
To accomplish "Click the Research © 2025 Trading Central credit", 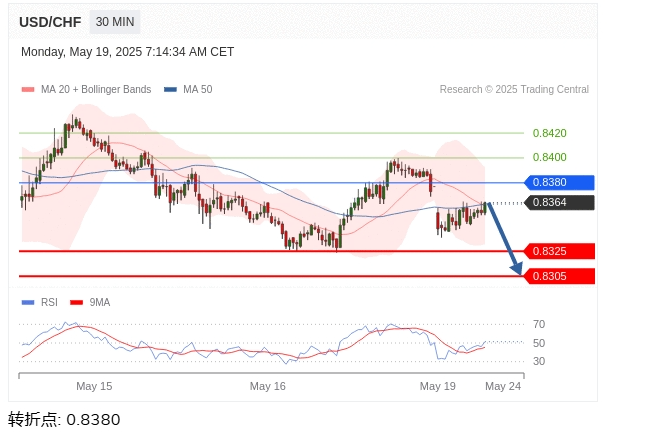I will 514,89.
